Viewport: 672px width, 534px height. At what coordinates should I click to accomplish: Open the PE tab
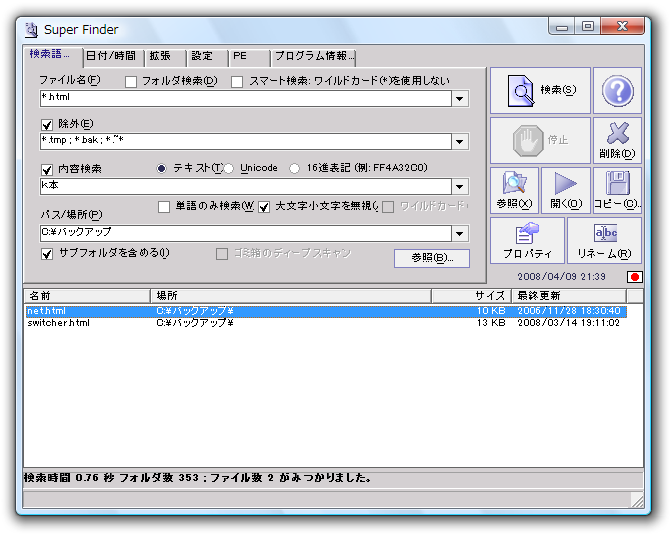point(249,57)
